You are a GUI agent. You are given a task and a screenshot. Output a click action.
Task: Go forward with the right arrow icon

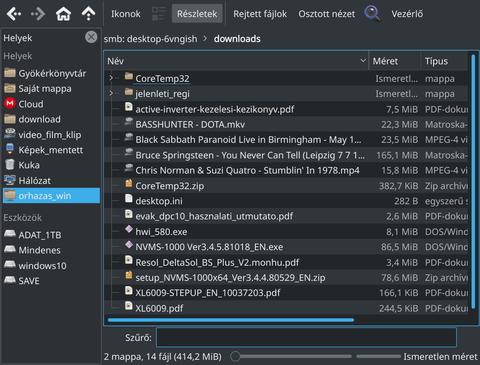[x=38, y=14]
